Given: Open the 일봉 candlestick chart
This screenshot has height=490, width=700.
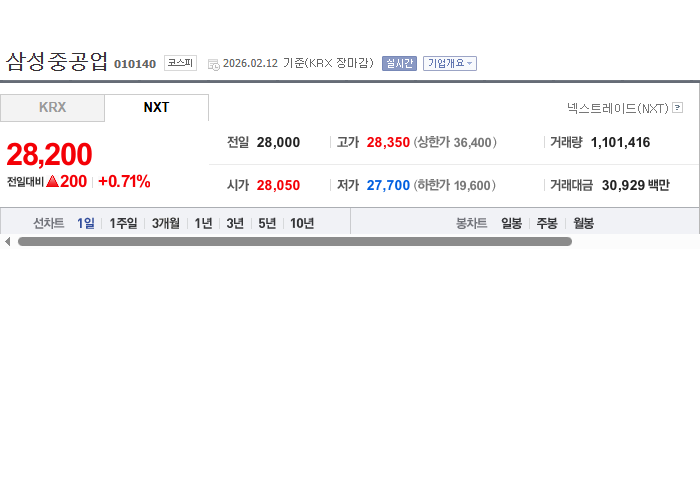Looking at the screenshot, I should coord(511,223).
